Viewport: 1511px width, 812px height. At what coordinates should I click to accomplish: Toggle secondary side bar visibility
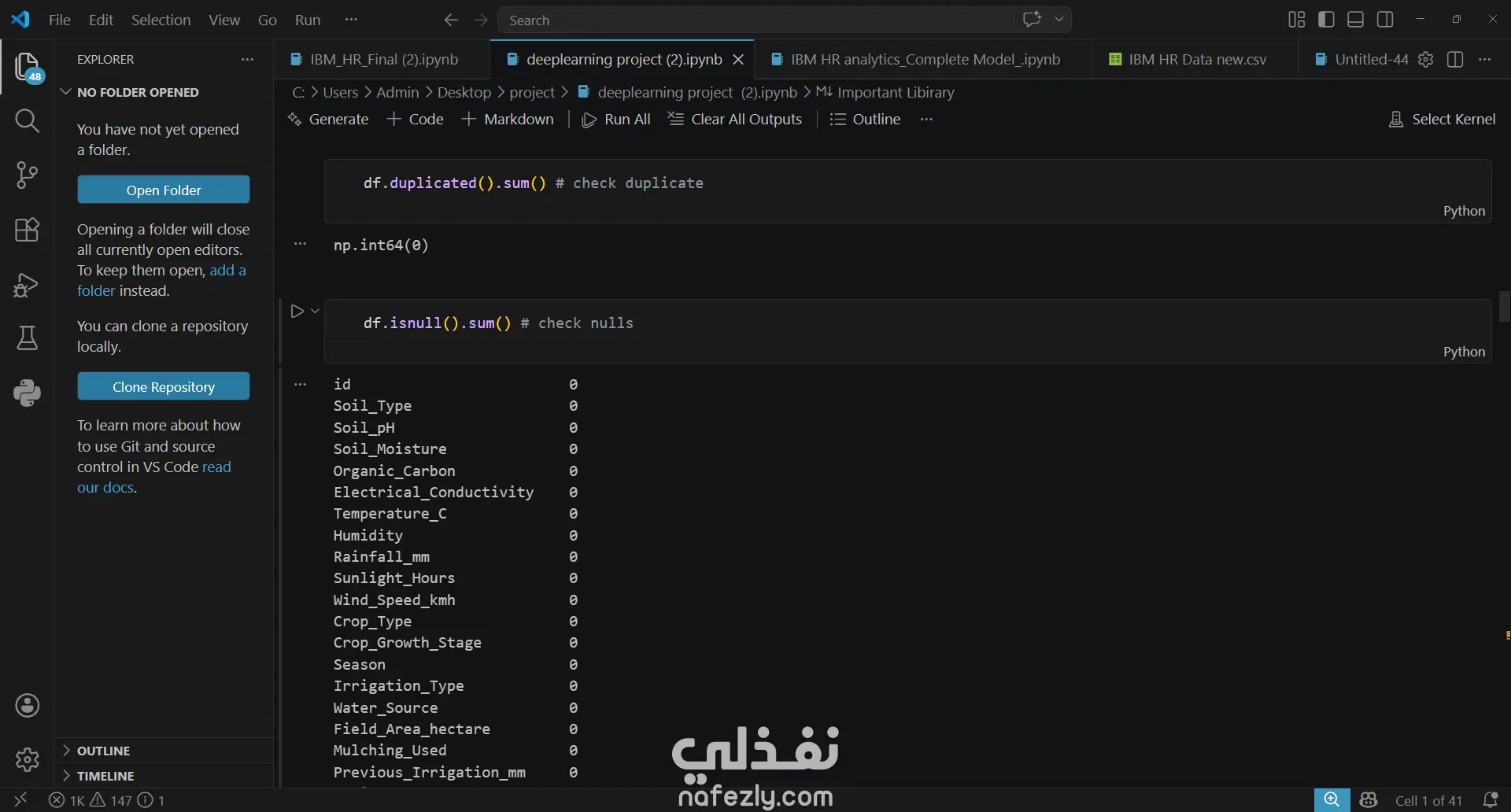click(1385, 20)
